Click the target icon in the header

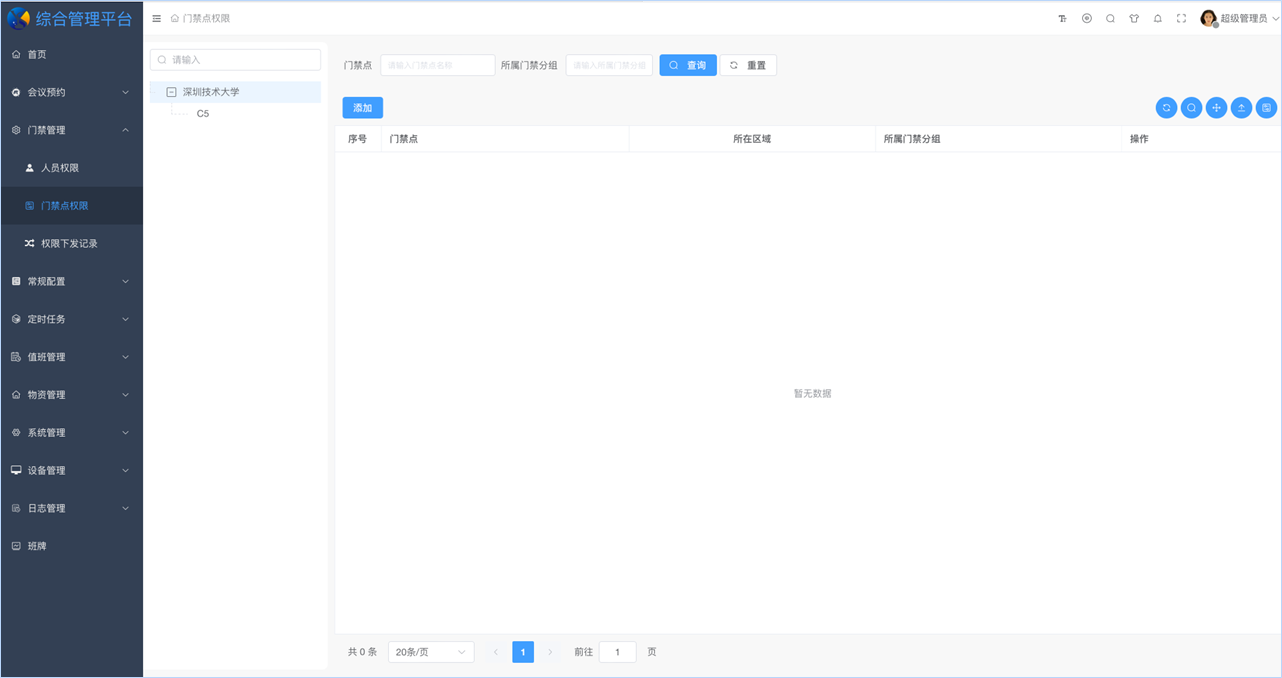(x=1086, y=18)
